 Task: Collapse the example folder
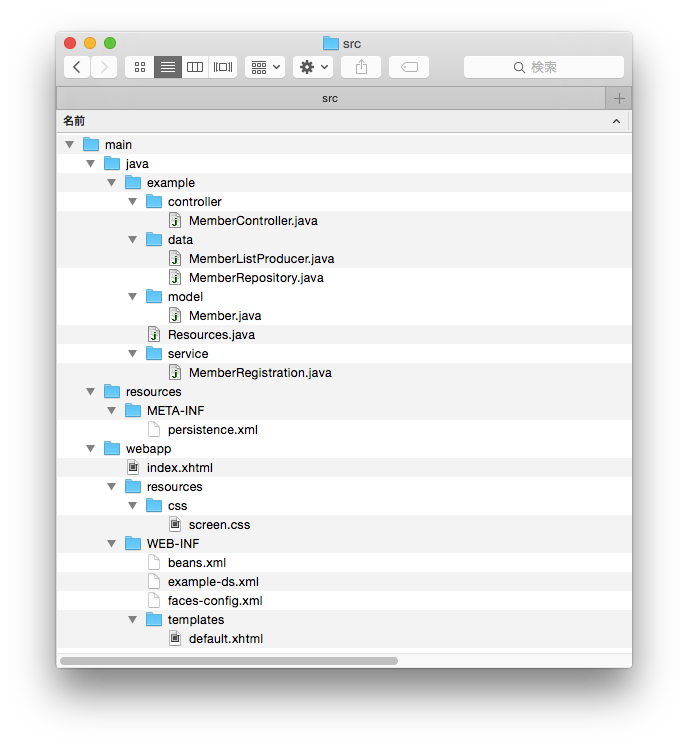tap(112, 183)
